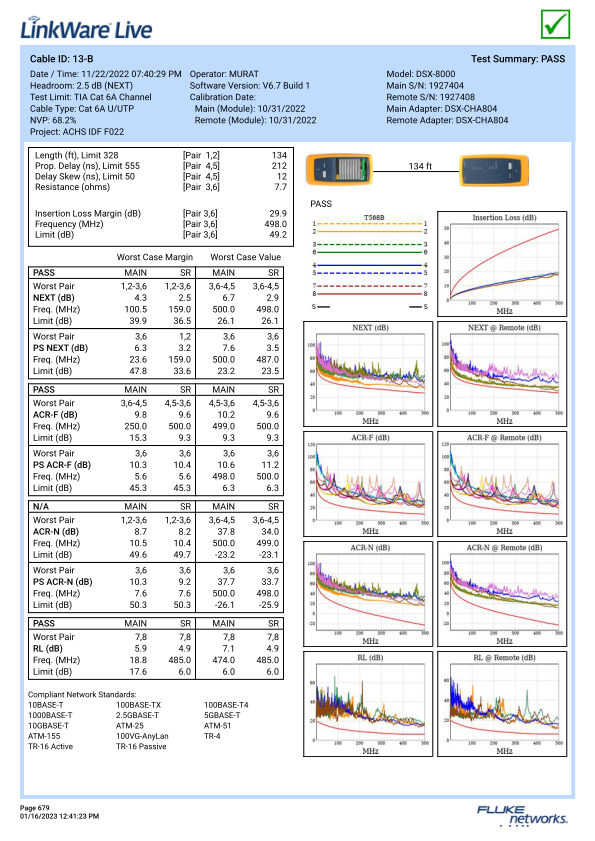Open the ACR-F @ Remote graph

(x=502, y=484)
